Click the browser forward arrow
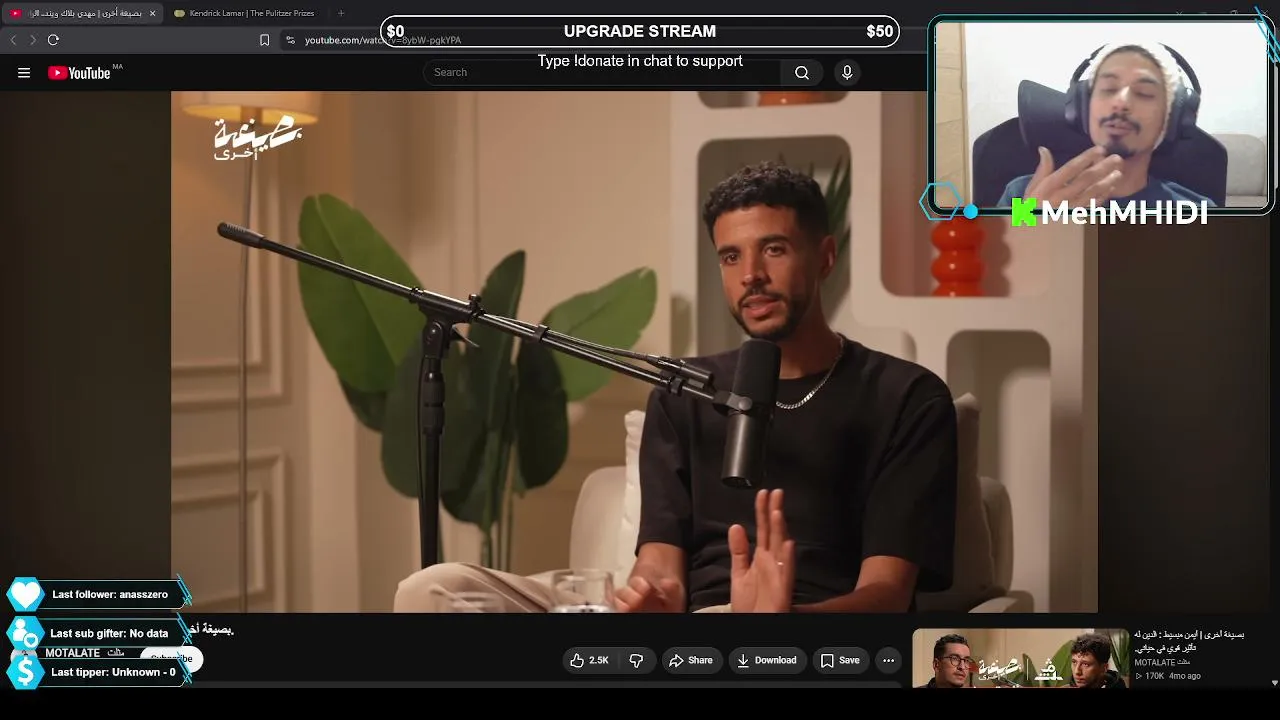Viewport: 1280px width, 720px height. [x=33, y=40]
